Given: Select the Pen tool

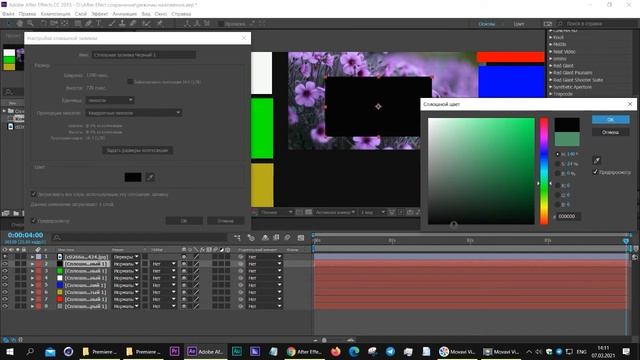Looking at the screenshot, I should 88,24.
